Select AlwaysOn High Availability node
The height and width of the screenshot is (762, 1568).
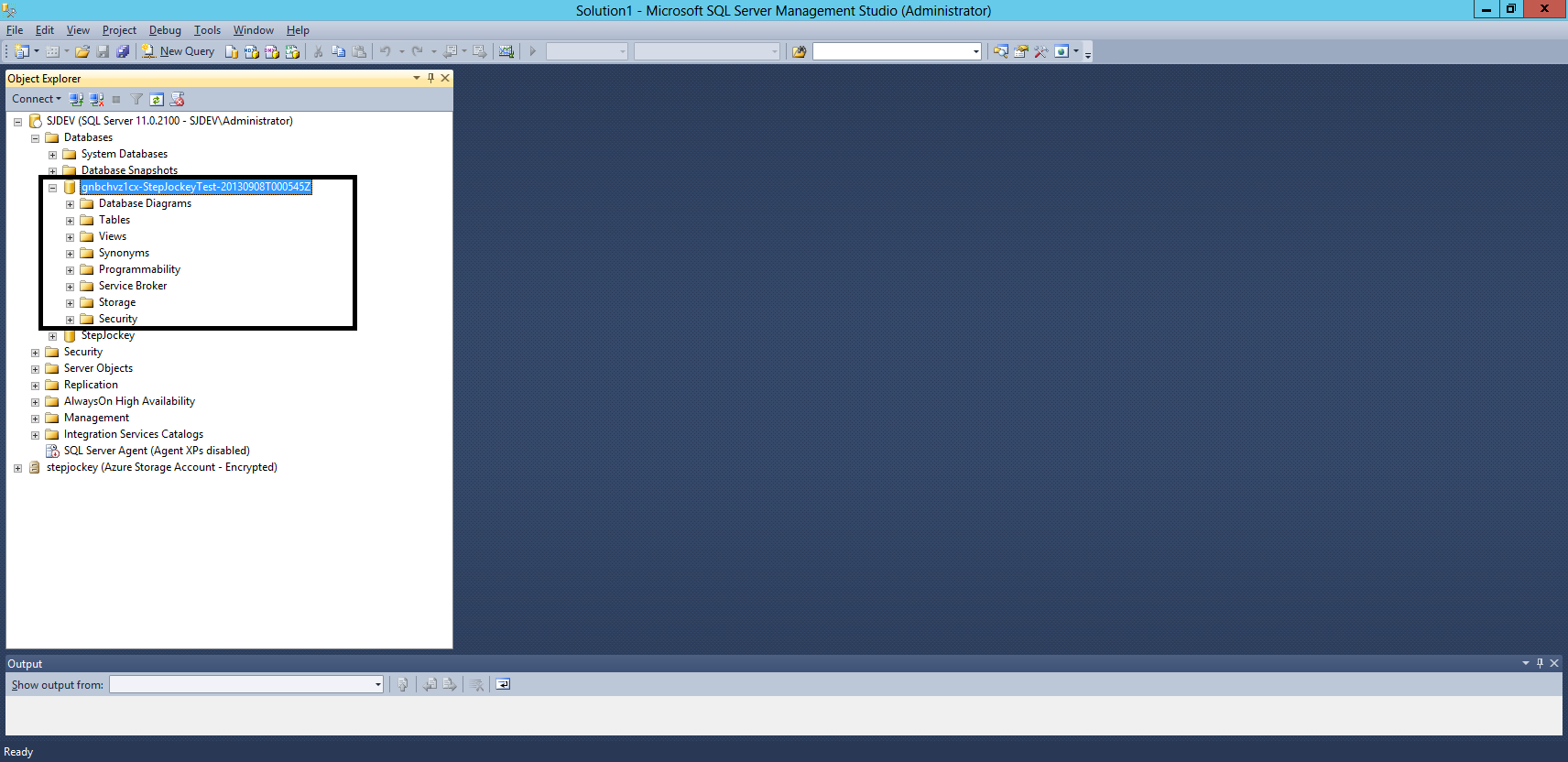tap(129, 401)
